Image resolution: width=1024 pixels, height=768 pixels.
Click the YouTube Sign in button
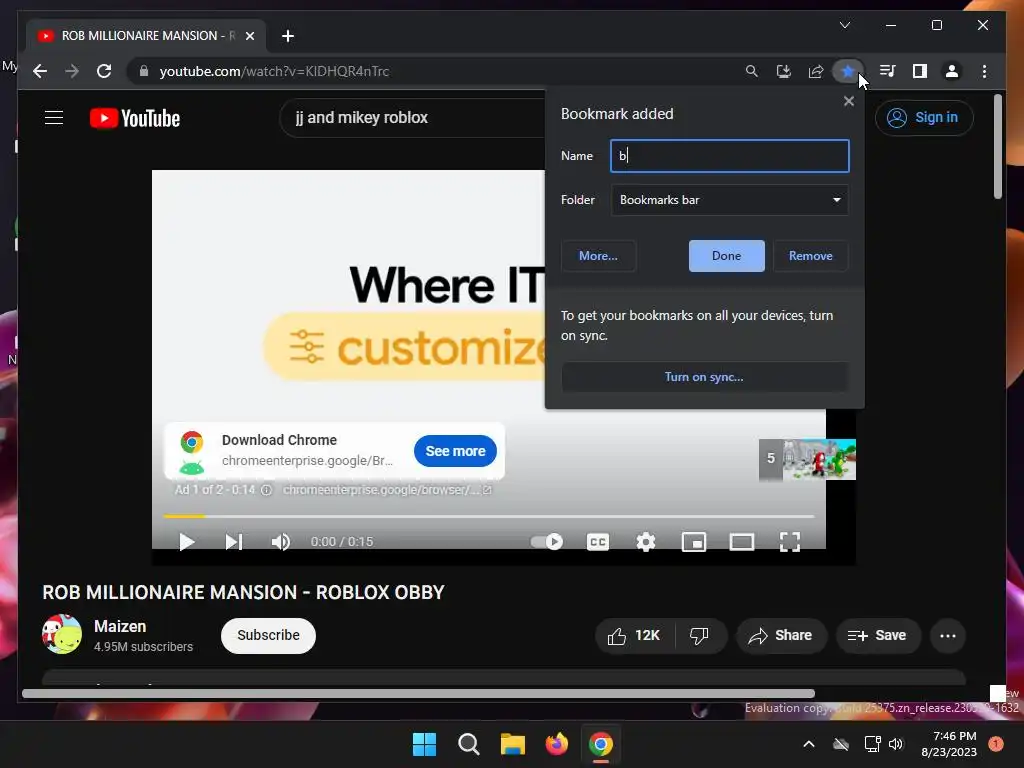pyautogui.click(x=924, y=118)
